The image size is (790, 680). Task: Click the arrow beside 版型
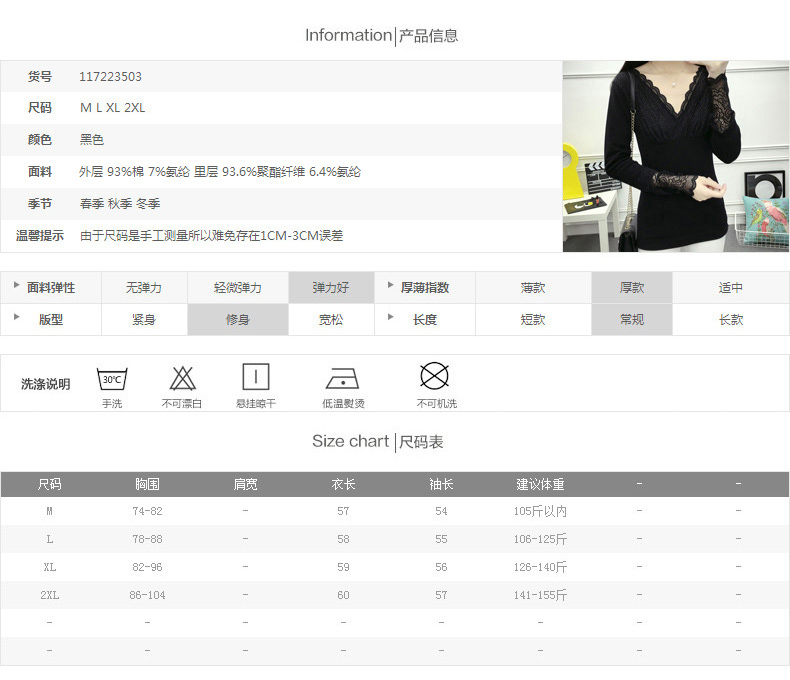pyautogui.click(x=17, y=318)
